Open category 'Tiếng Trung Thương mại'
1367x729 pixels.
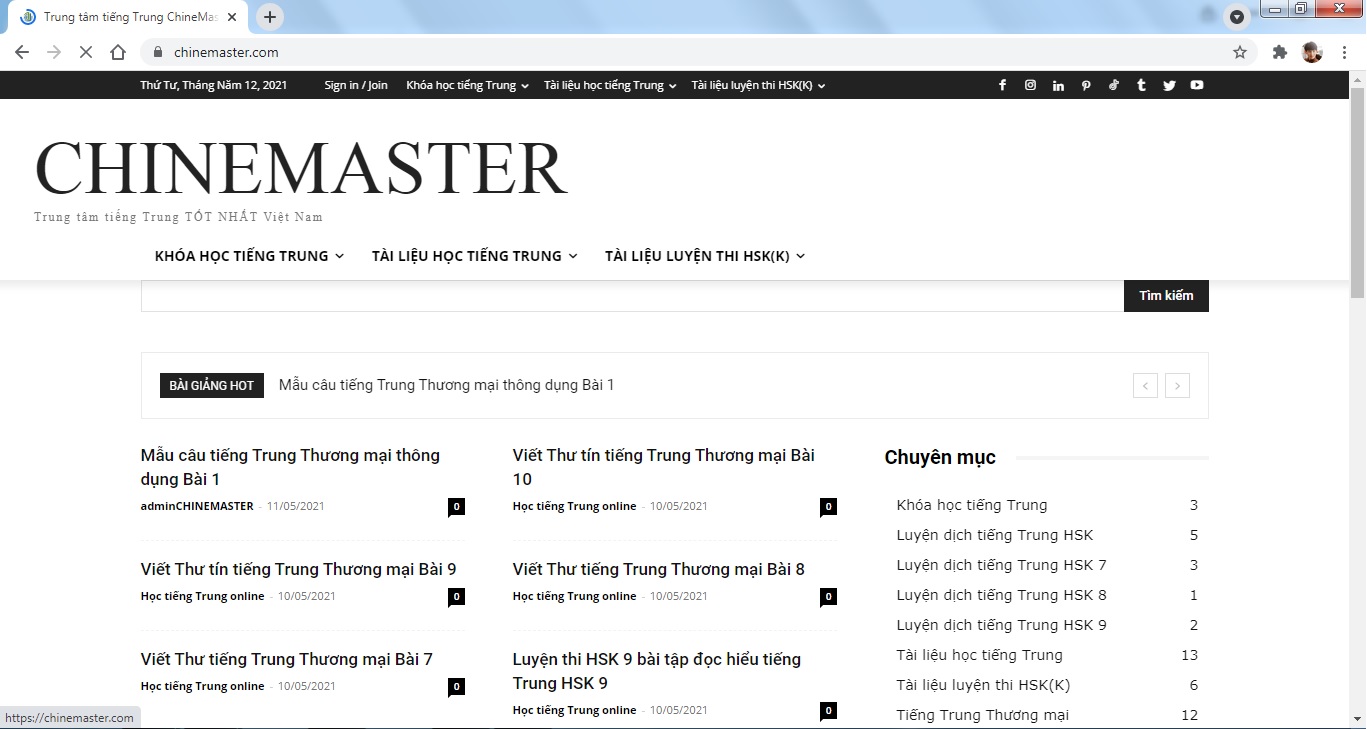tap(983, 715)
